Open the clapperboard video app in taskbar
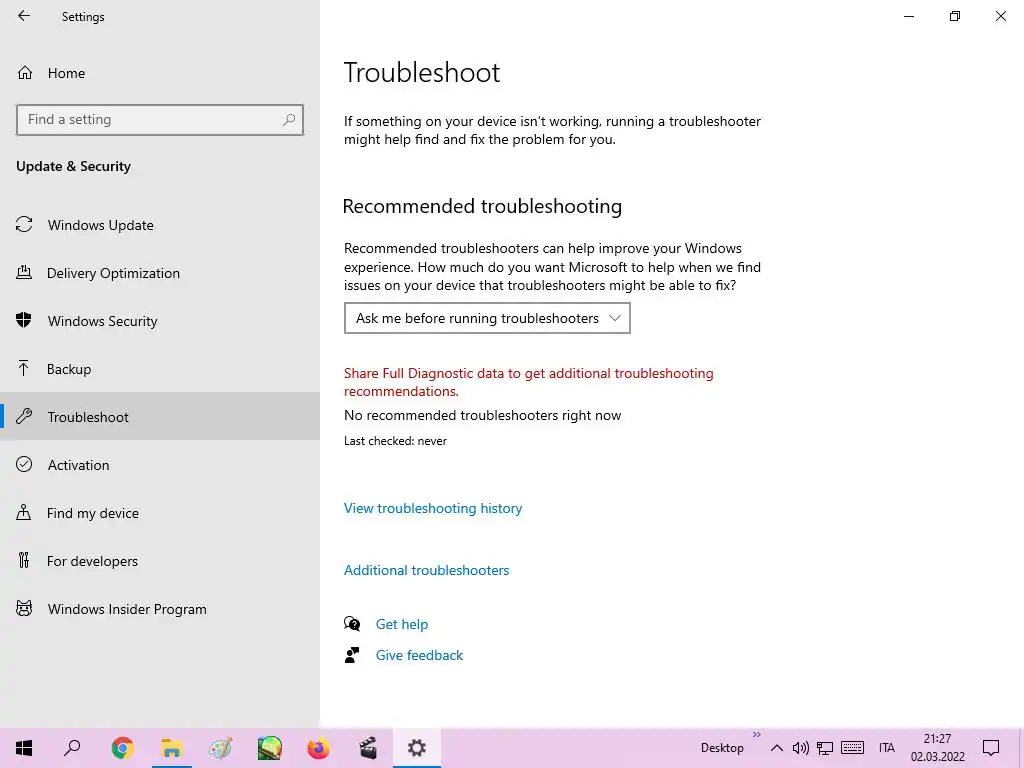The width and height of the screenshot is (1024, 768). click(368, 748)
